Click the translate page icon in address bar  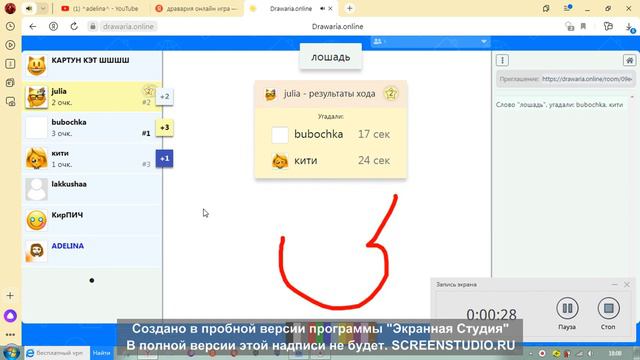(570, 27)
